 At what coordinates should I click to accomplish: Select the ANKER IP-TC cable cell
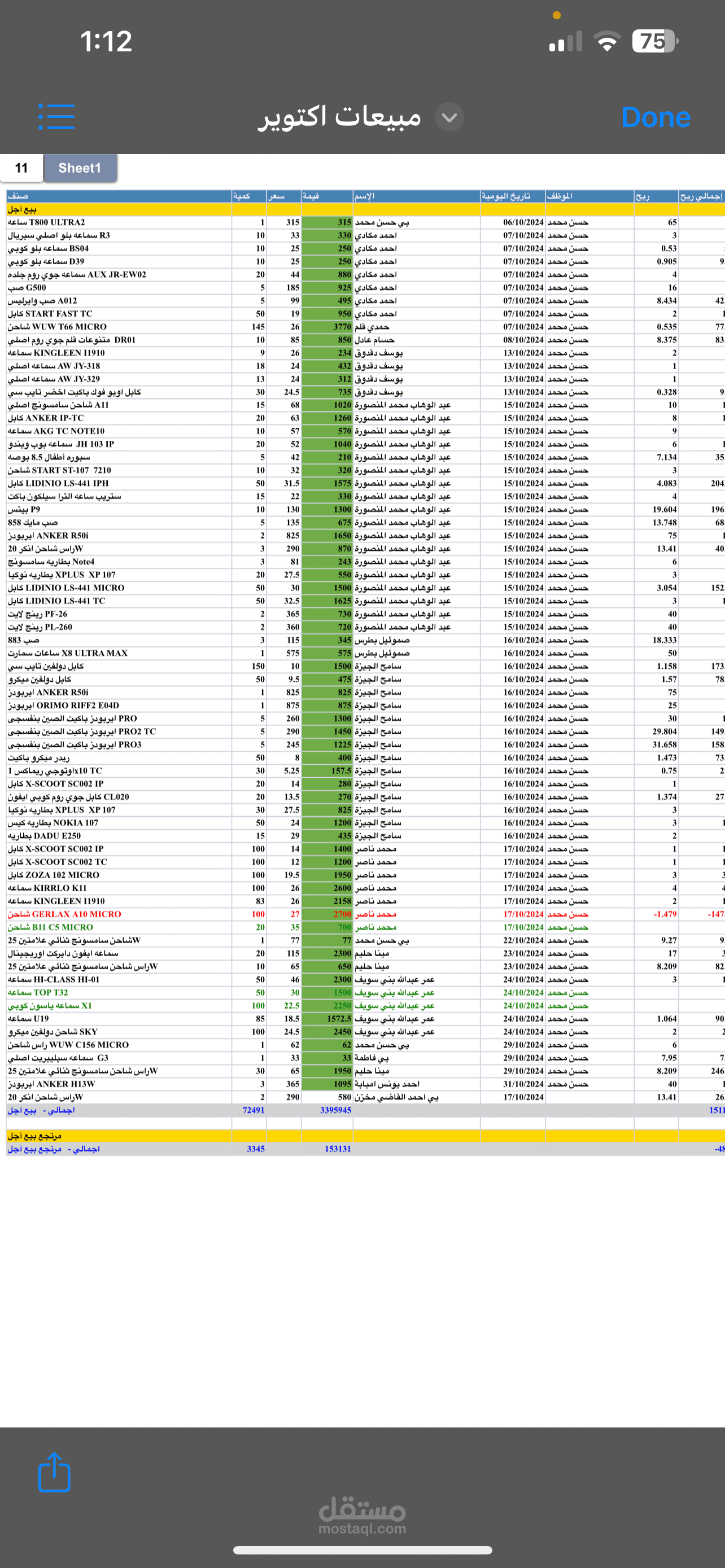pyautogui.click(x=119, y=418)
